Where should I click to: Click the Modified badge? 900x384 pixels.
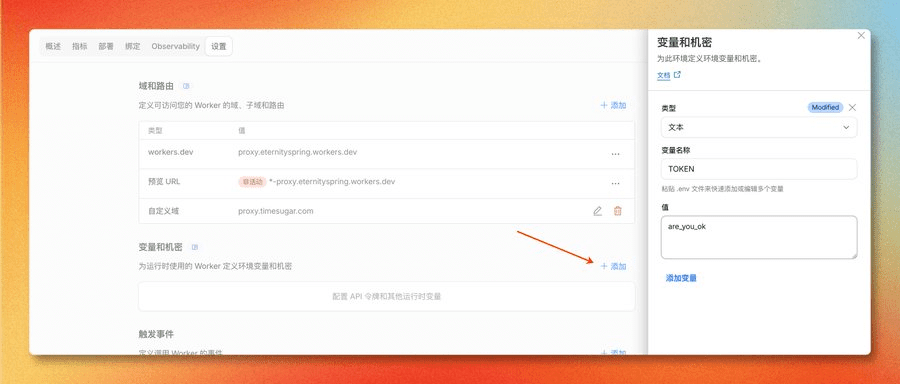[825, 107]
